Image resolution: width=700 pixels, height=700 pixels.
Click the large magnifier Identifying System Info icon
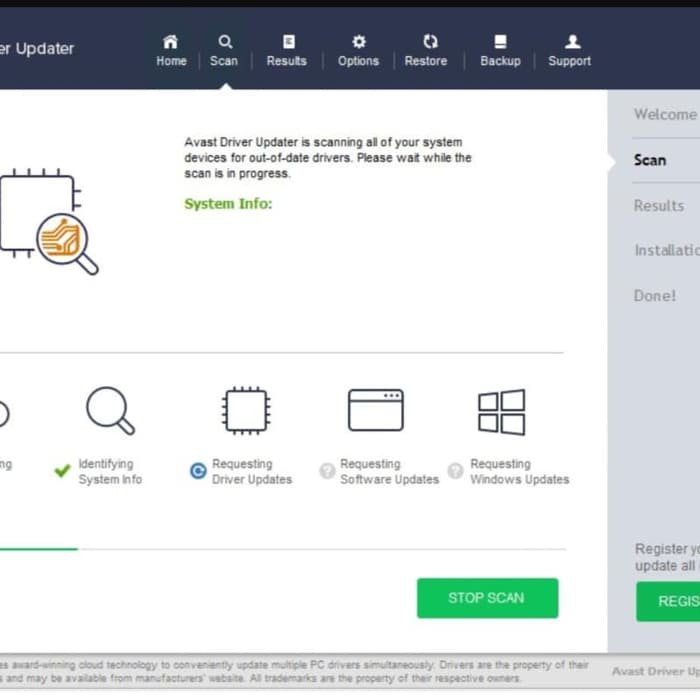point(110,411)
